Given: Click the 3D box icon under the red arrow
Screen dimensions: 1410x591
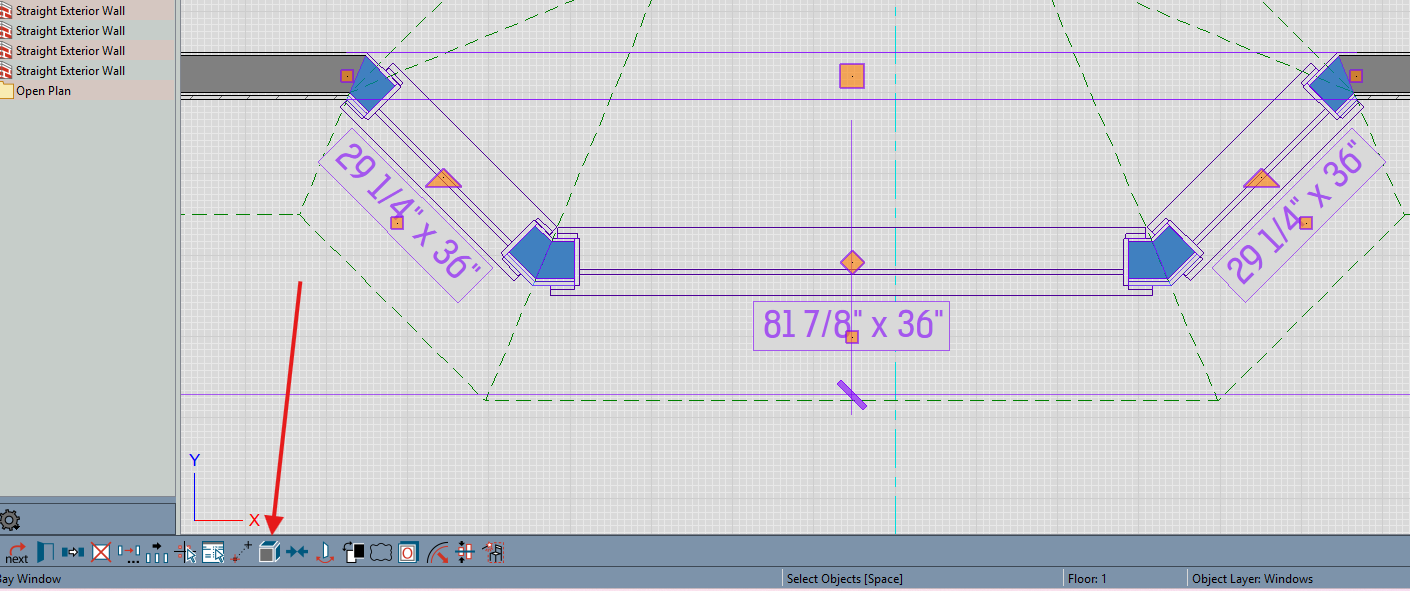Looking at the screenshot, I should pos(269,552).
